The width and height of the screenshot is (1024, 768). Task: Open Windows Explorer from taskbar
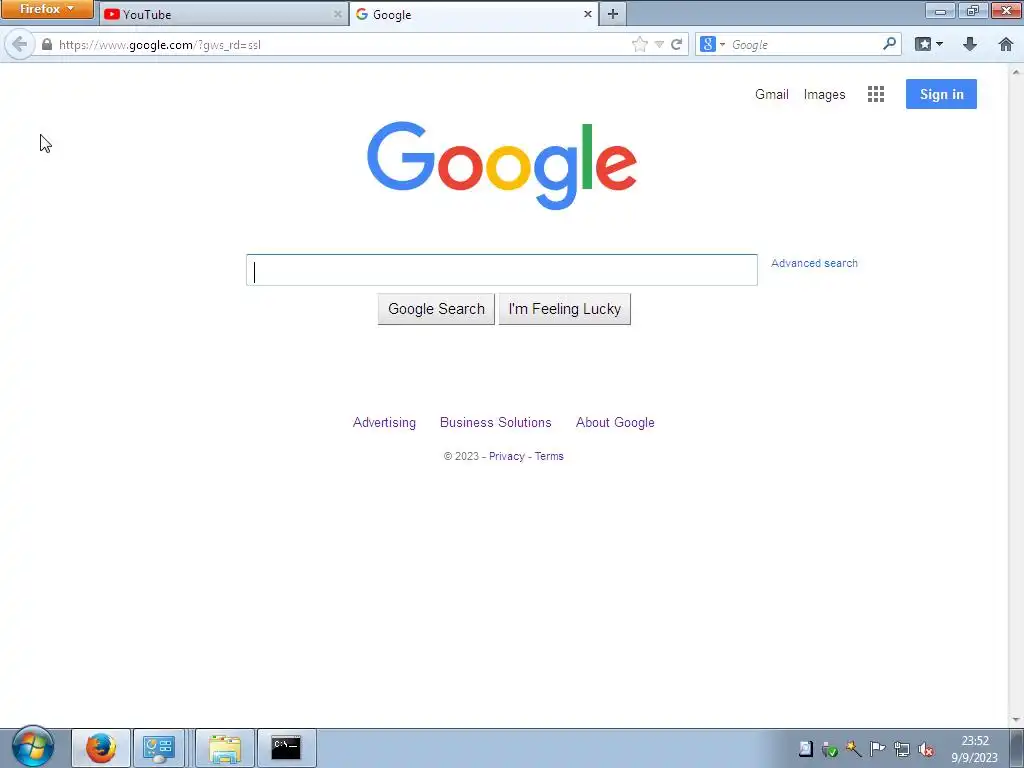pos(225,748)
